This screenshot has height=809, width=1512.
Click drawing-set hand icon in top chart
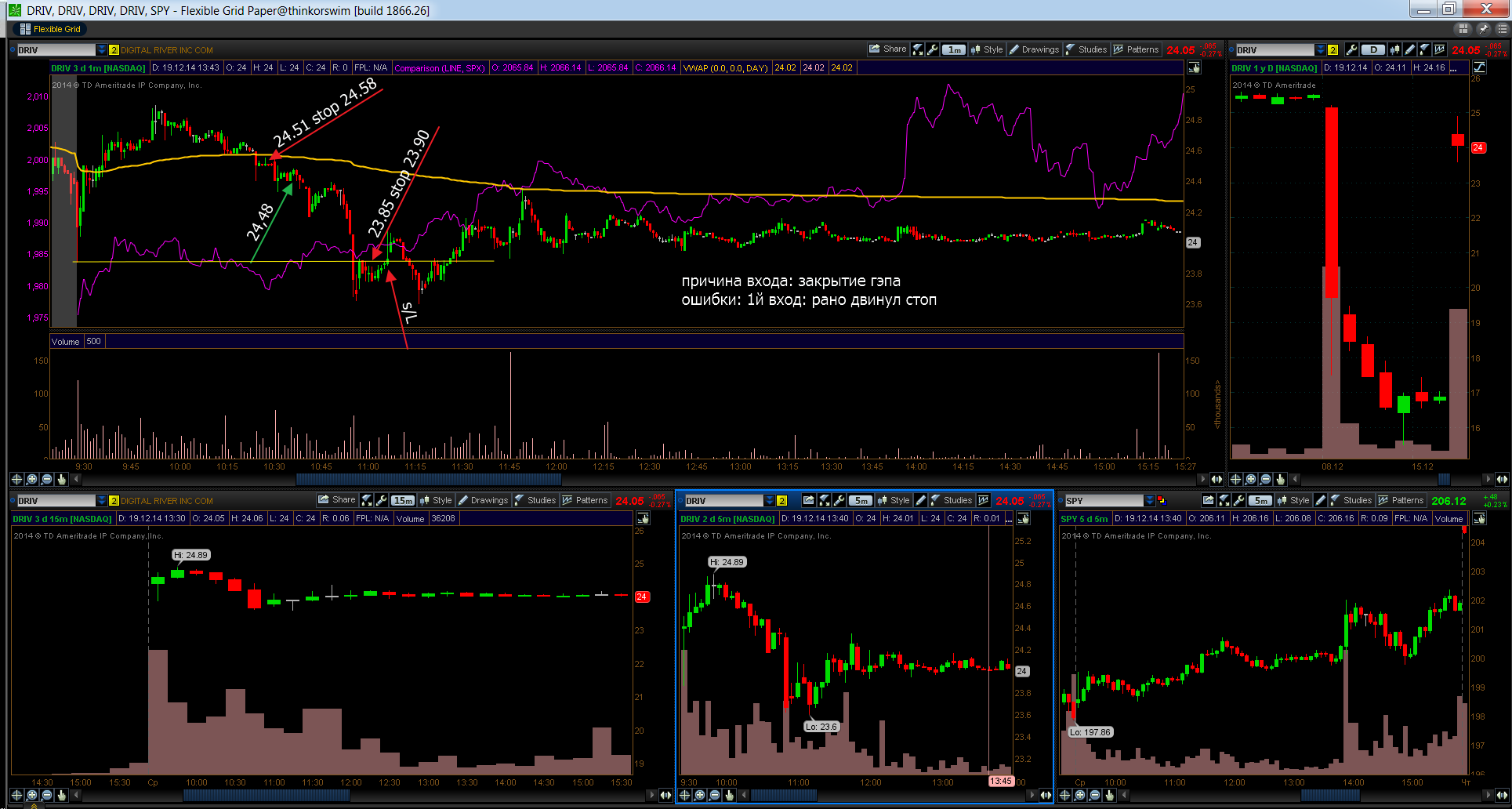pyautogui.click(x=1194, y=67)
